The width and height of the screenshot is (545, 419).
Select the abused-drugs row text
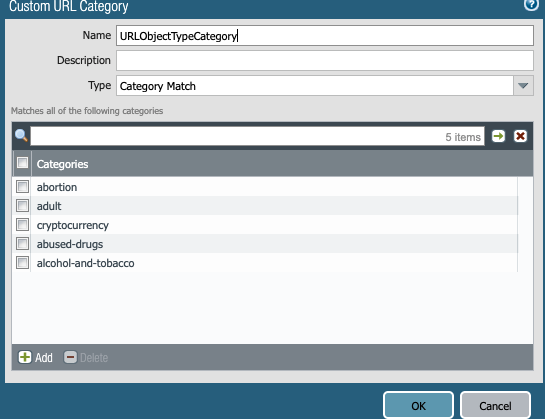pyautogui.click(x=70, y=244)
